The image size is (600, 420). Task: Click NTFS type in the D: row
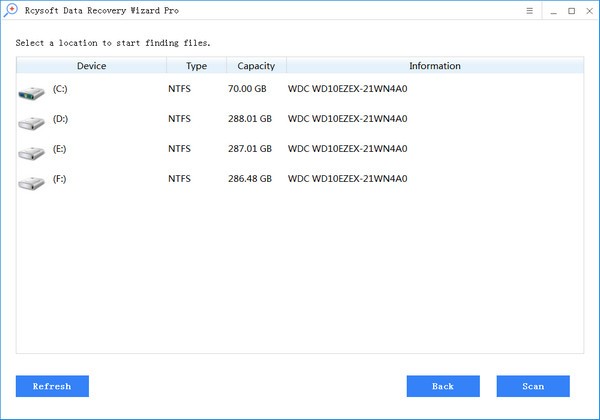point(179,119)
